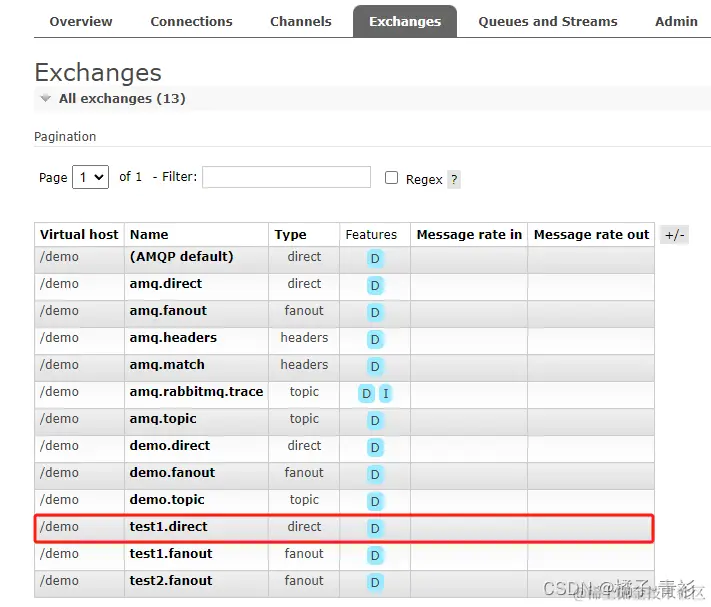This screenshot has height=607, width=711.
Task: Select the 'topic' type of amq.rabbitmq.trace
Action: 304,392
